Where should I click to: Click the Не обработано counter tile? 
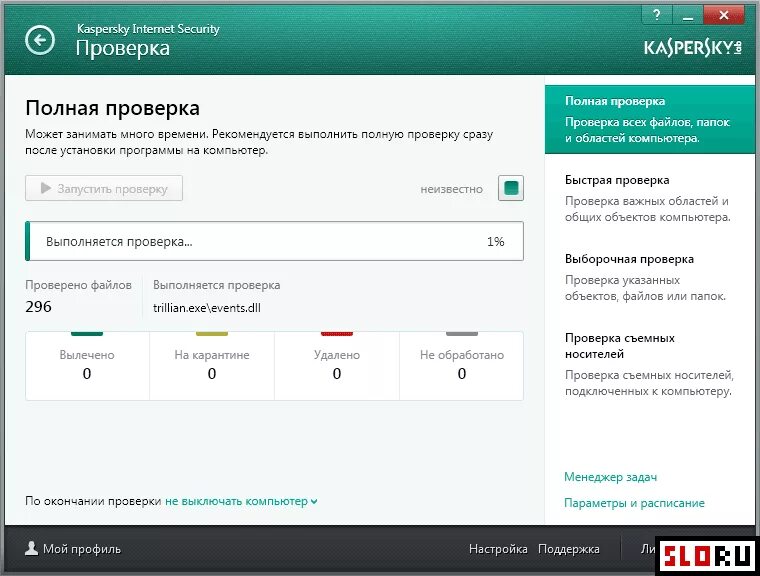coord(461,366)
